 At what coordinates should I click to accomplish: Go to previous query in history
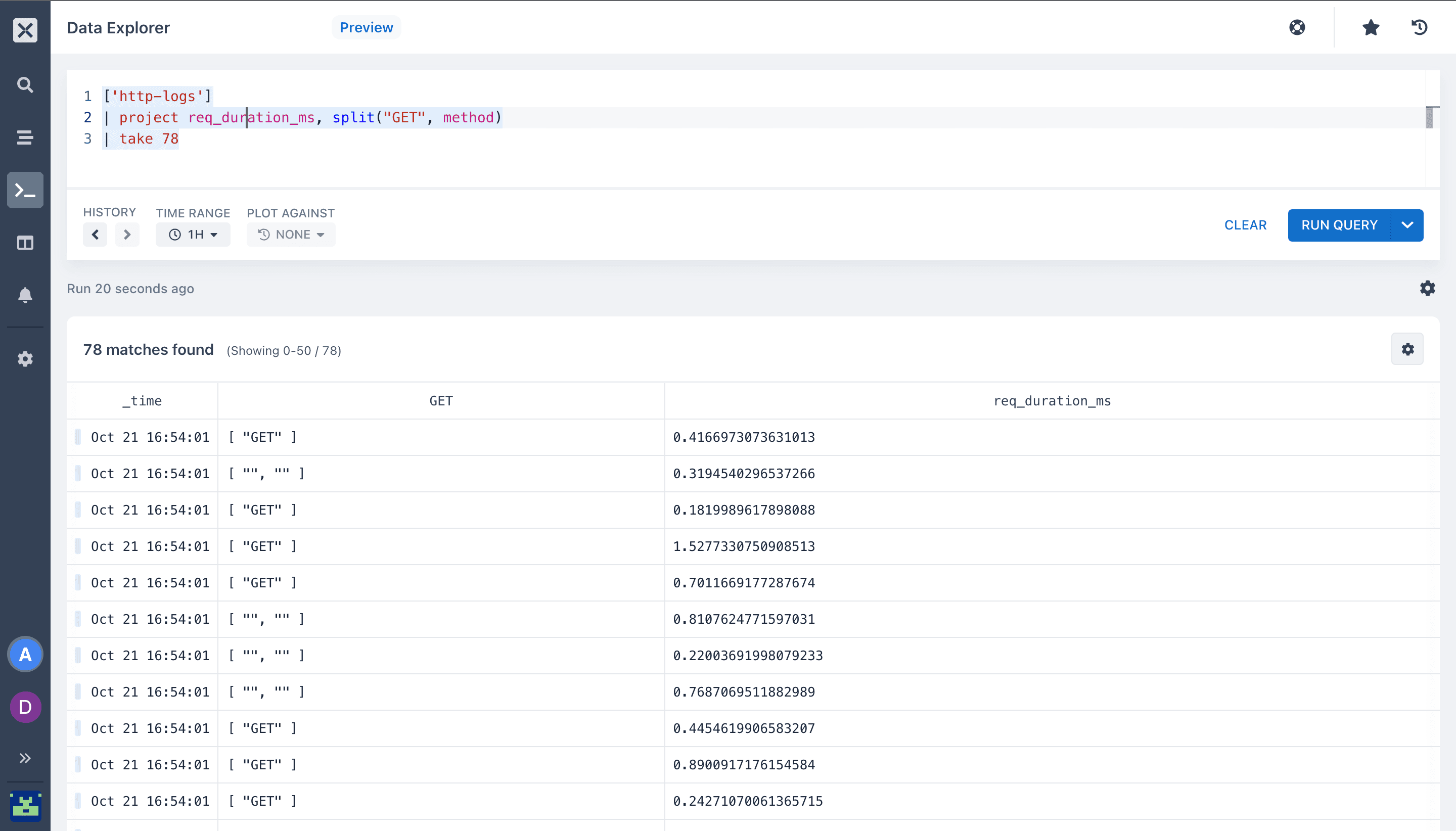click(96, 235)
